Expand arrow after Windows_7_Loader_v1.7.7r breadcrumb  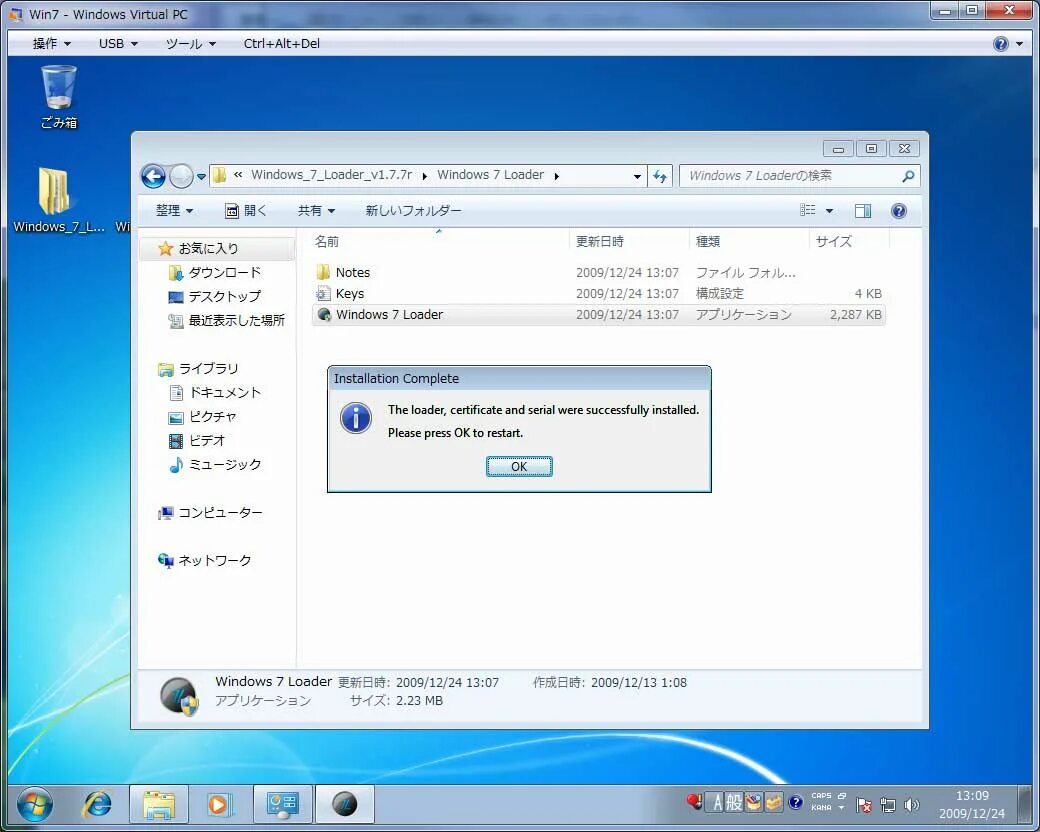[424, 176]
